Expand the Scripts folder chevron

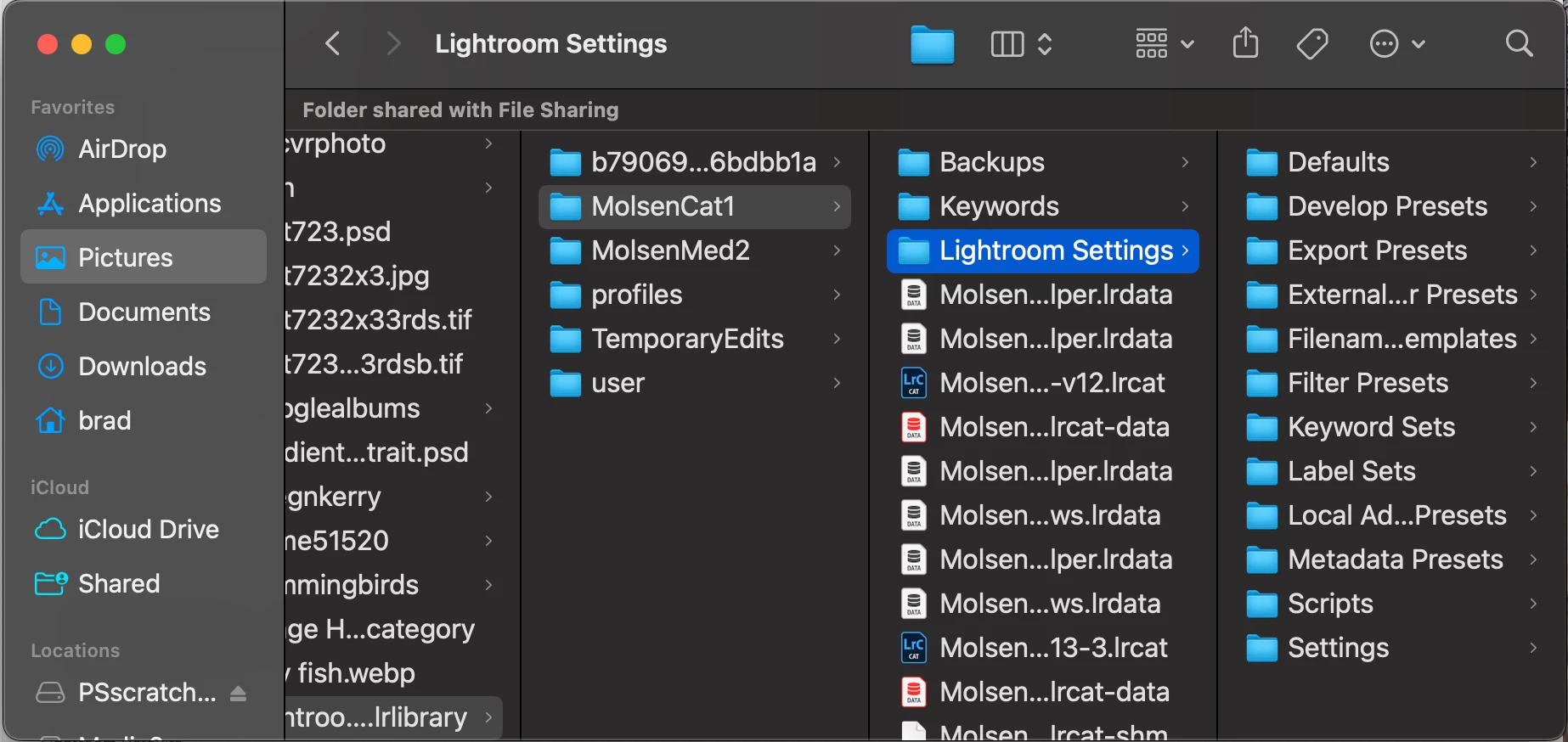click(x=1533, y=604)
